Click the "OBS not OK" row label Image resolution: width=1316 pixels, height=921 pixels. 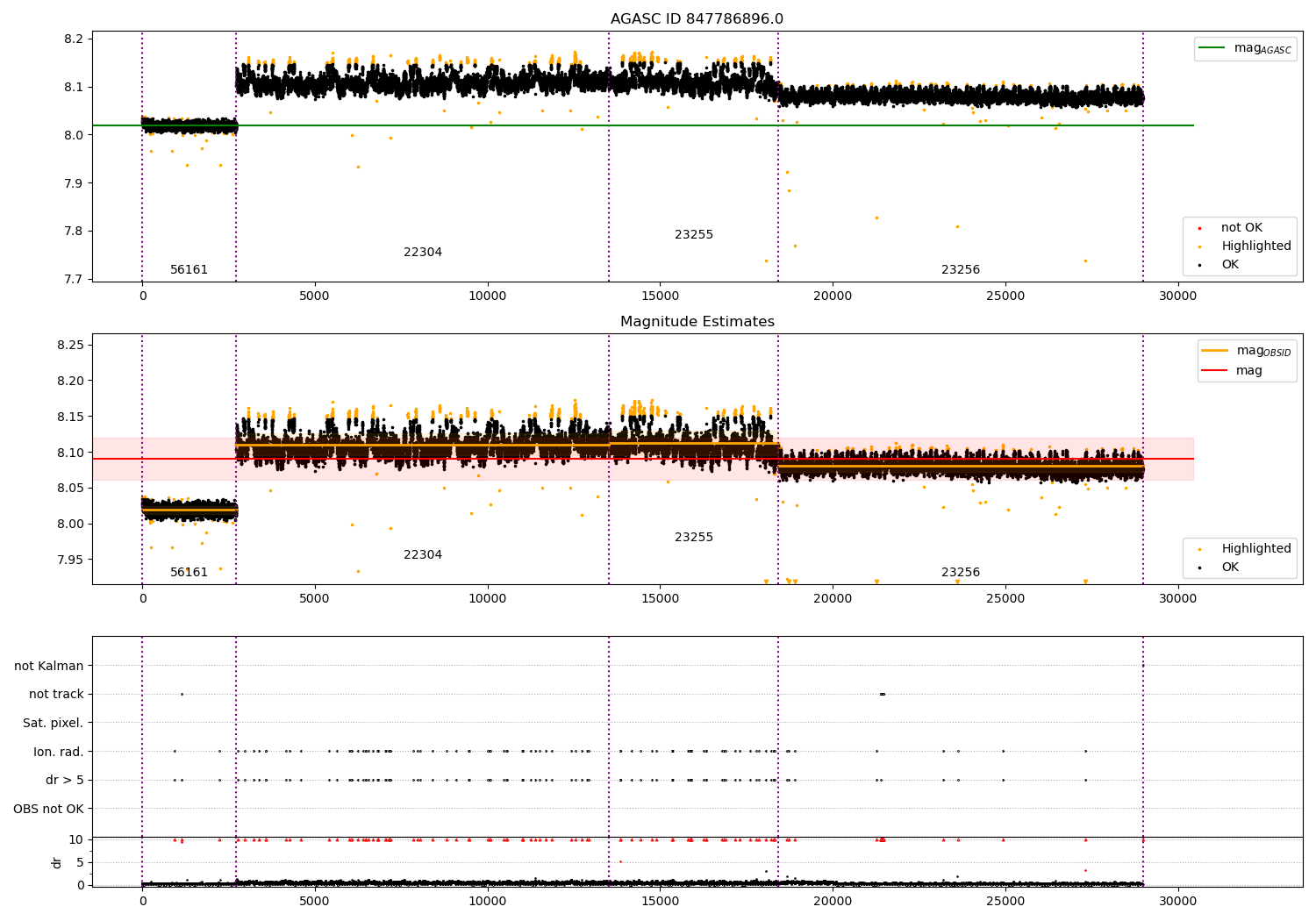tap(49, 810)
